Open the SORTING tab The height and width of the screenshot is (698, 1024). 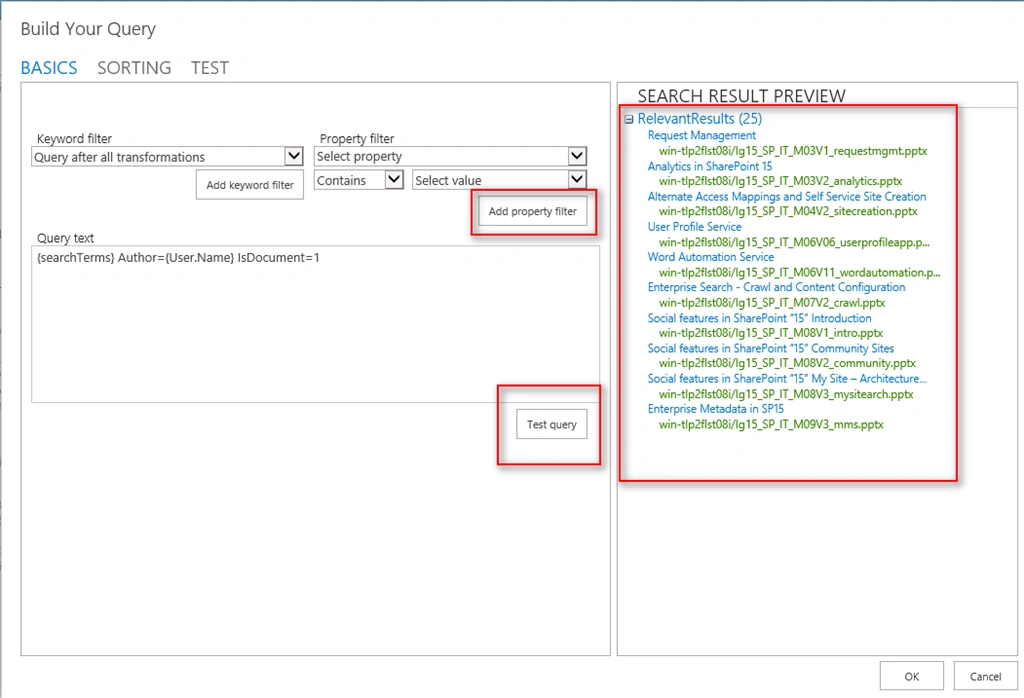click(135, 68)
